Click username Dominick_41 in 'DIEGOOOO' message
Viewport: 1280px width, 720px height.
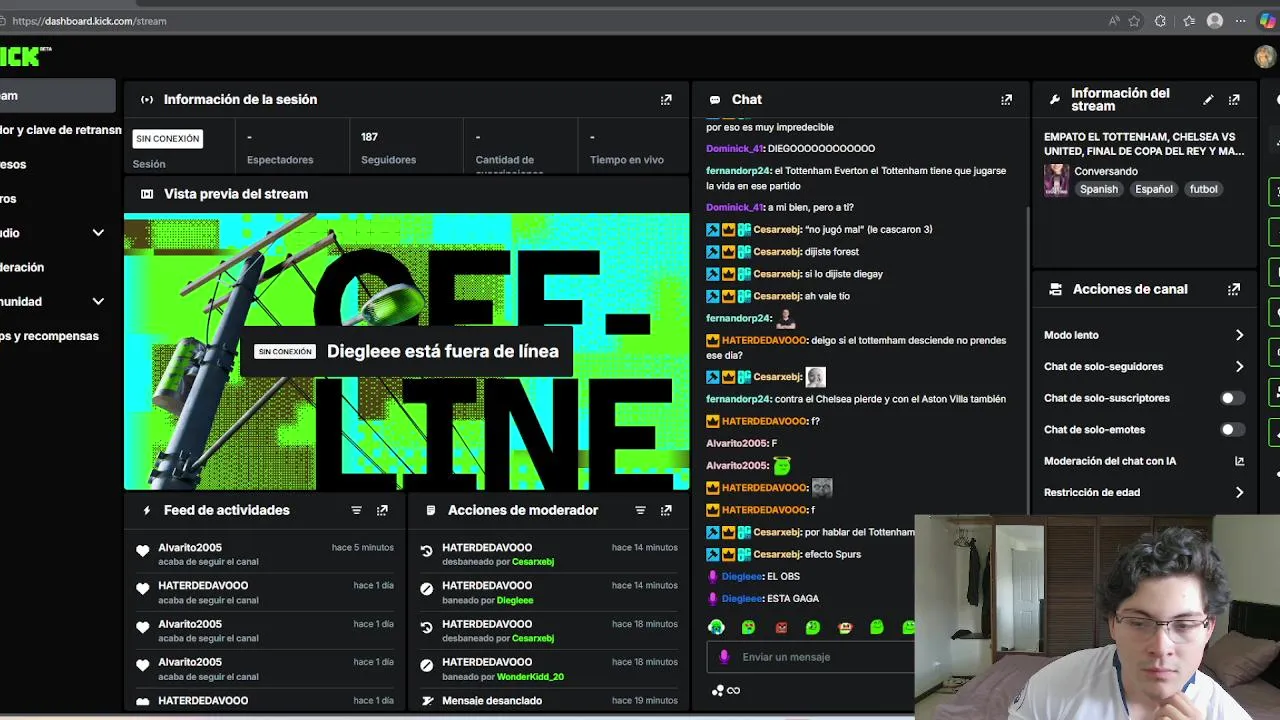[x=734, y=149]
